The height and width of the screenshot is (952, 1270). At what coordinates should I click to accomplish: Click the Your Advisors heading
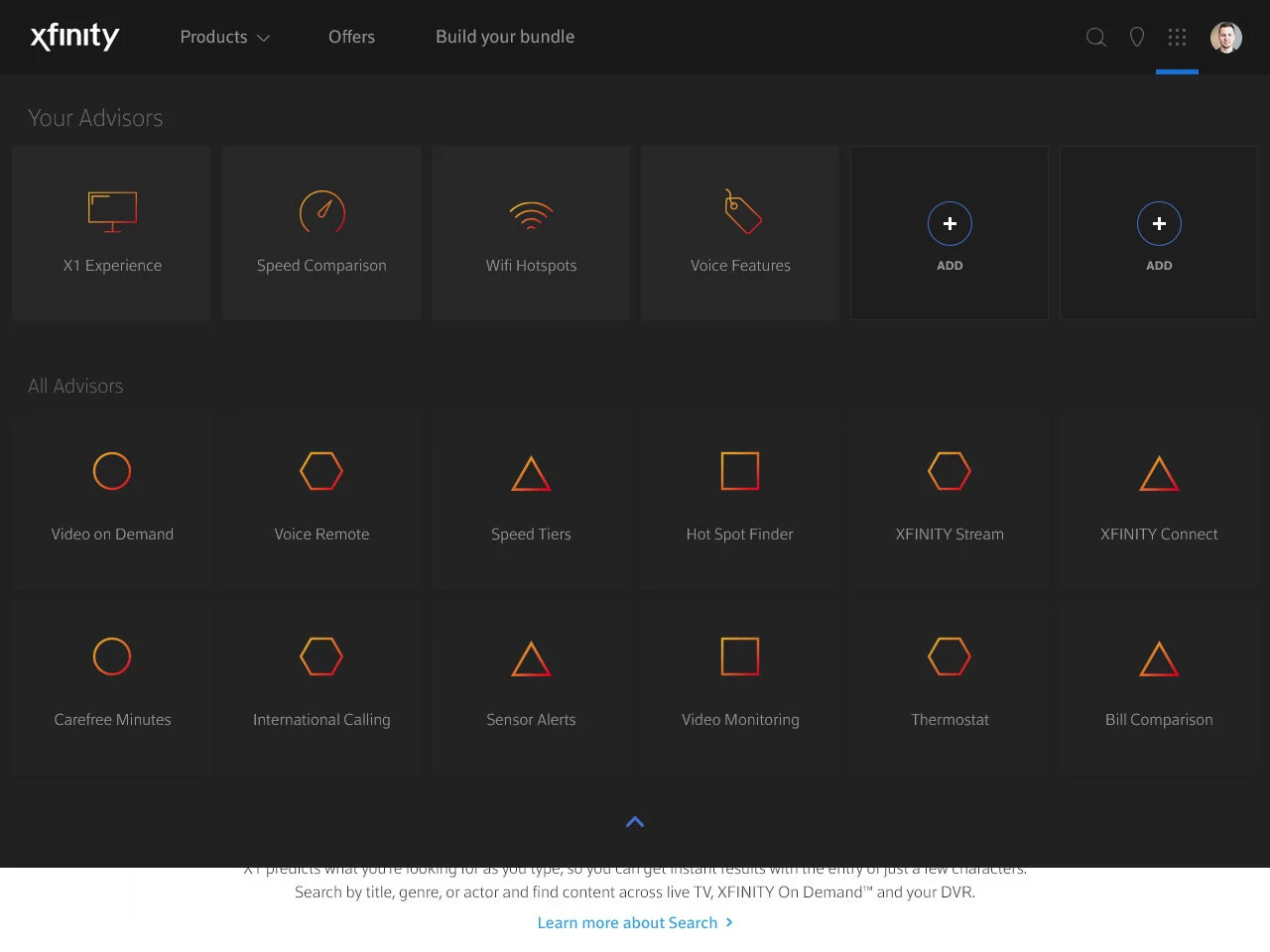(x=95, y=118)
